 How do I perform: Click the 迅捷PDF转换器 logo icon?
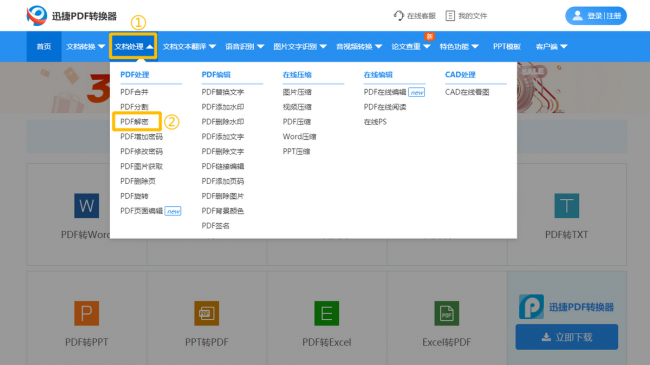(37, 16)
